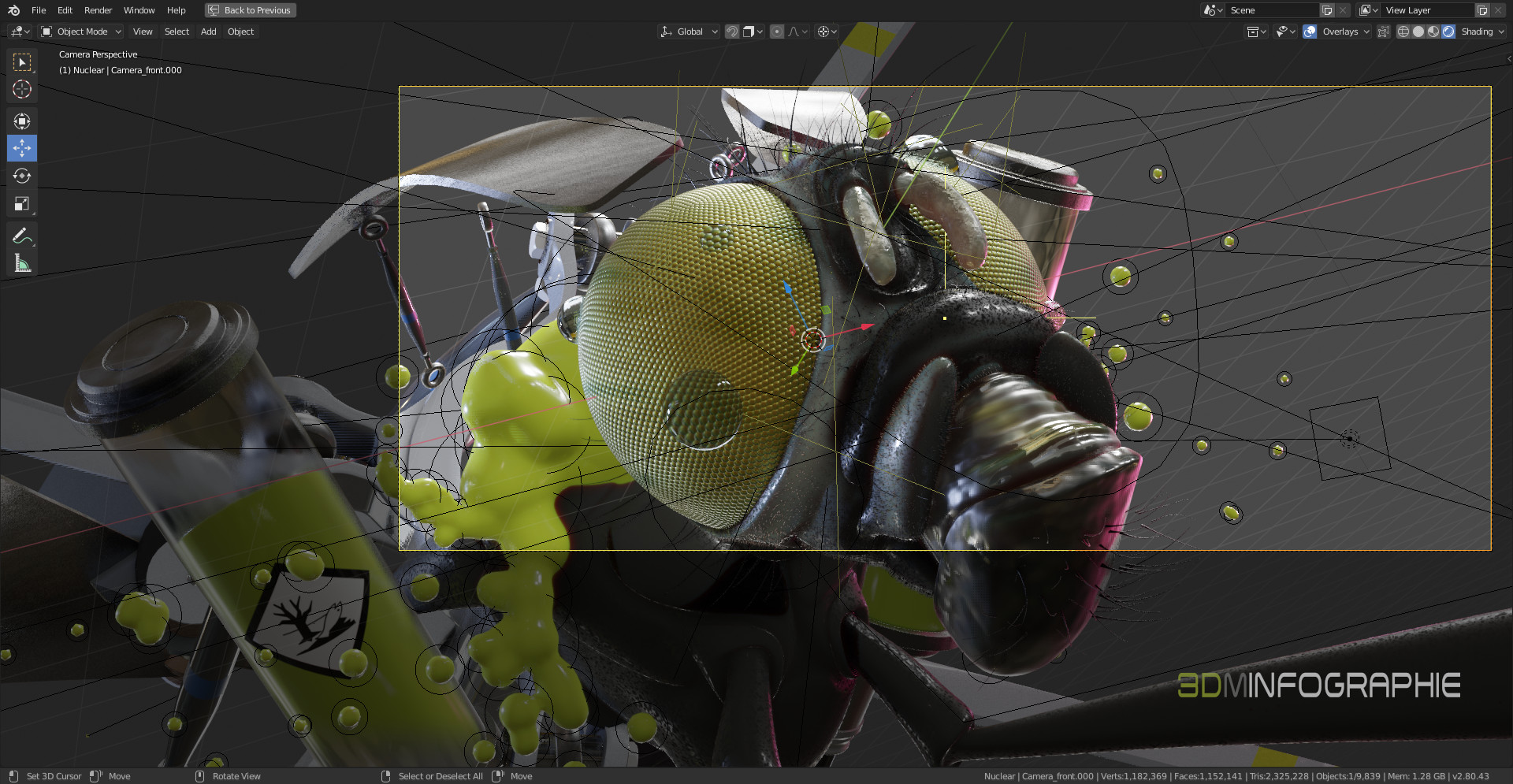Open the Object Mode dropdown
Image resolution: width=1513 pixels, height=784 pixels.
coord(81,32)
